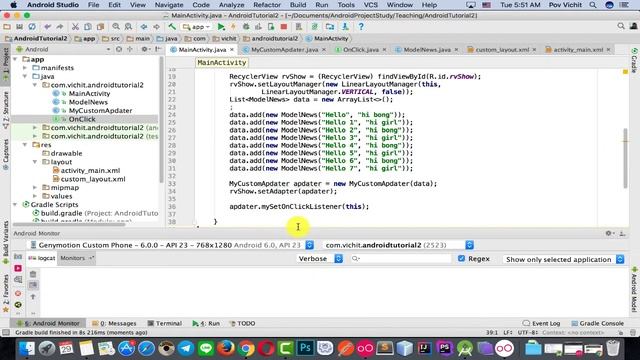Viewport: 640px width, 360px height.
Task: Click the Redo arrow icon
Action: [60, 27]
